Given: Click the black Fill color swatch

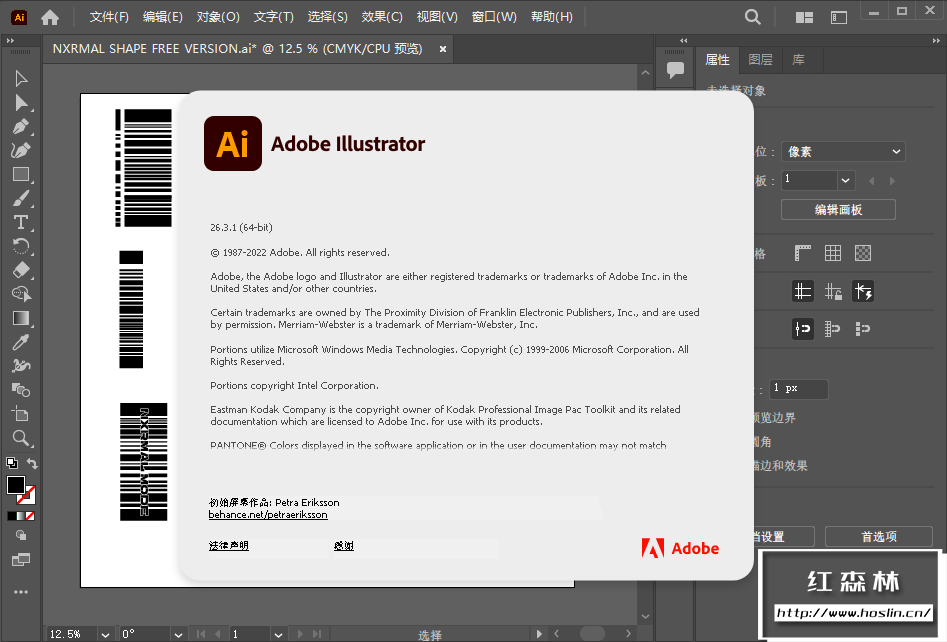Looking at the screenshot, I should [x=16, y=485].
